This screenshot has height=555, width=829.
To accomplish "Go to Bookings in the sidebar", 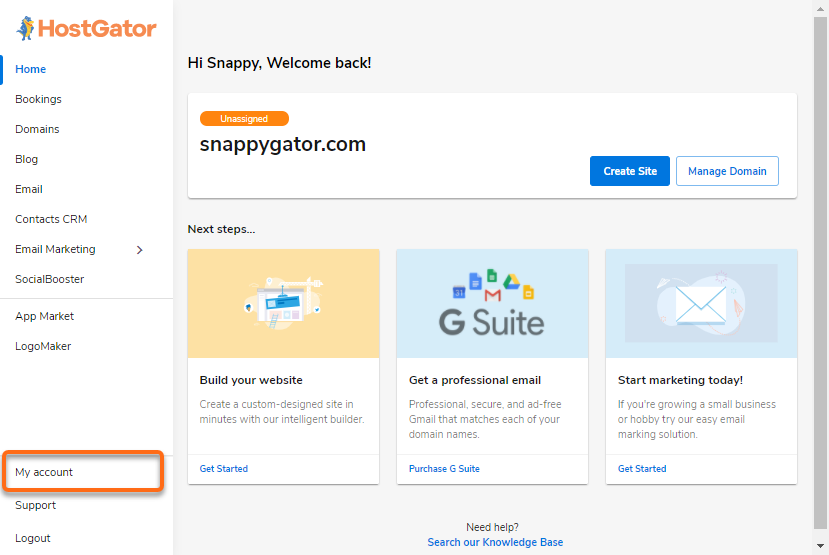I will pyautogui.click(x=38, y=99).
